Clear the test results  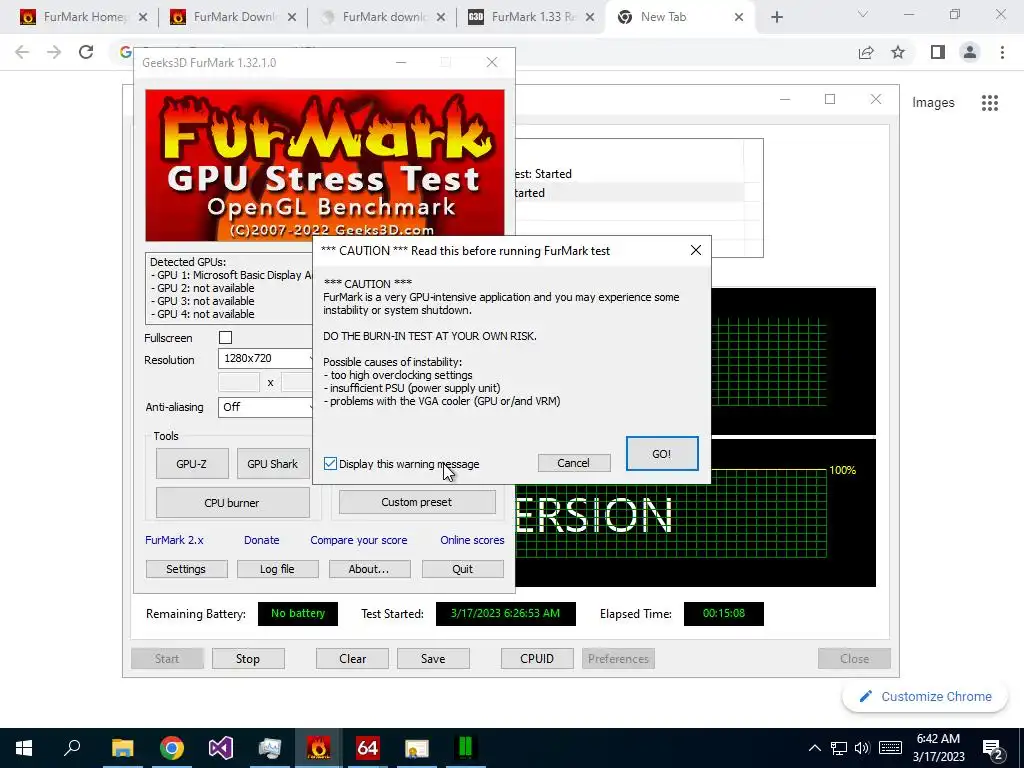(353, 658)
